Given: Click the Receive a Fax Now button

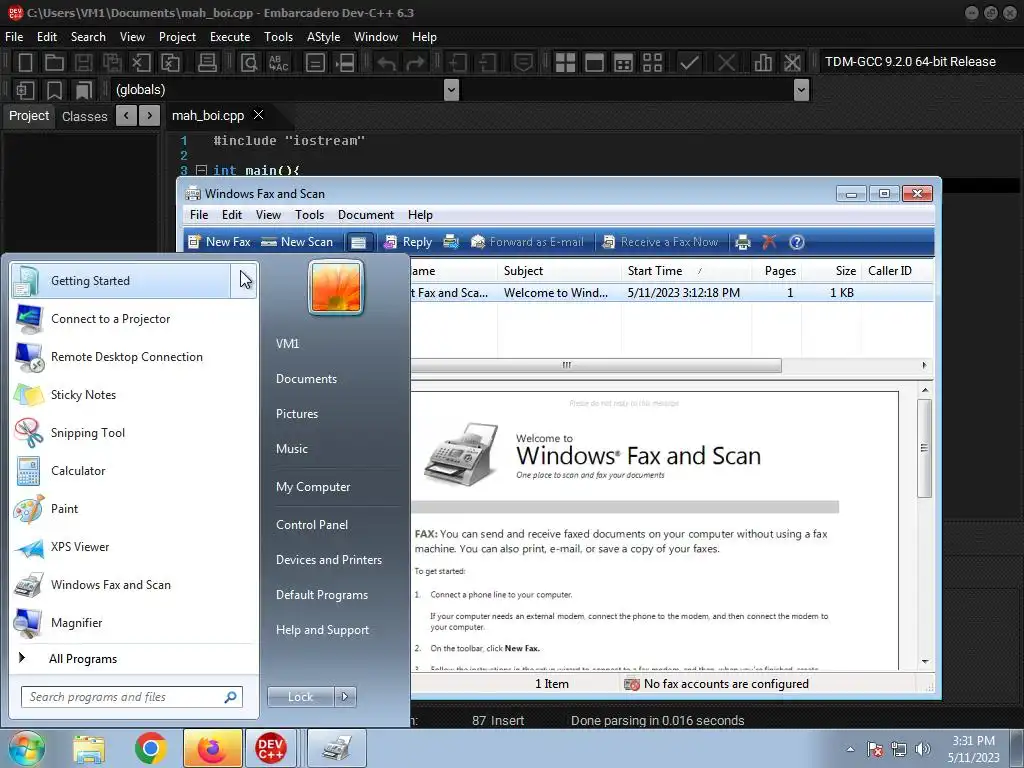Looking at the screenshot, I should coord(660,242).
